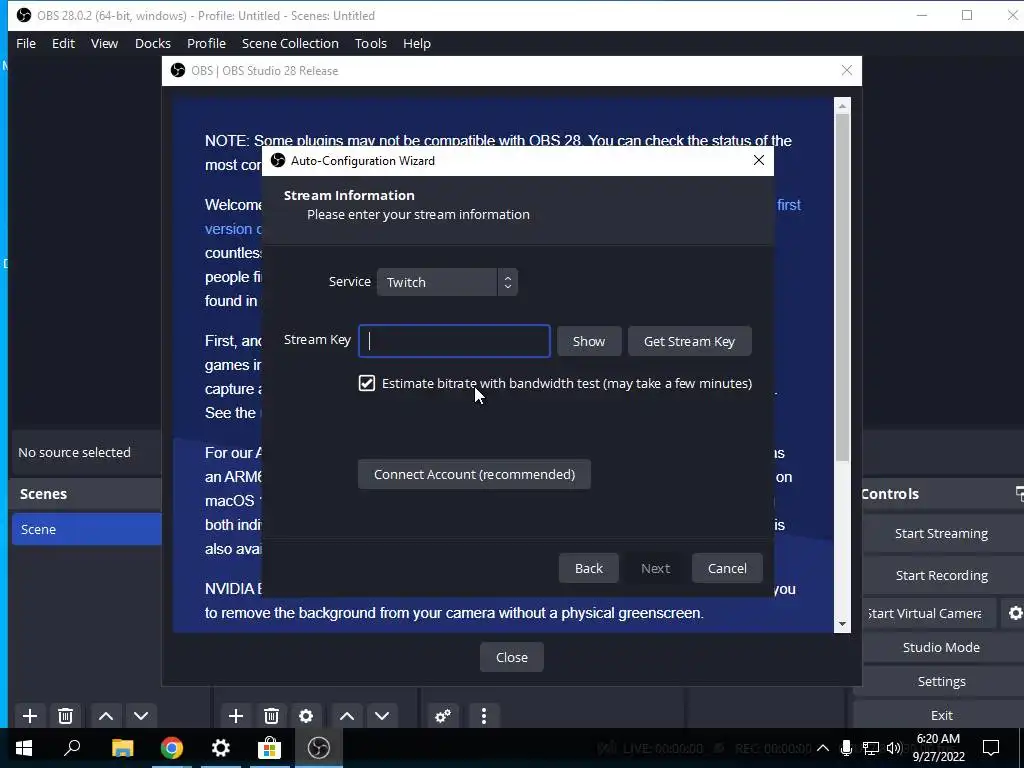This screenshot has height=768, width=1024.
Task: Open the volume tray icon
Action: coord(894,748)
